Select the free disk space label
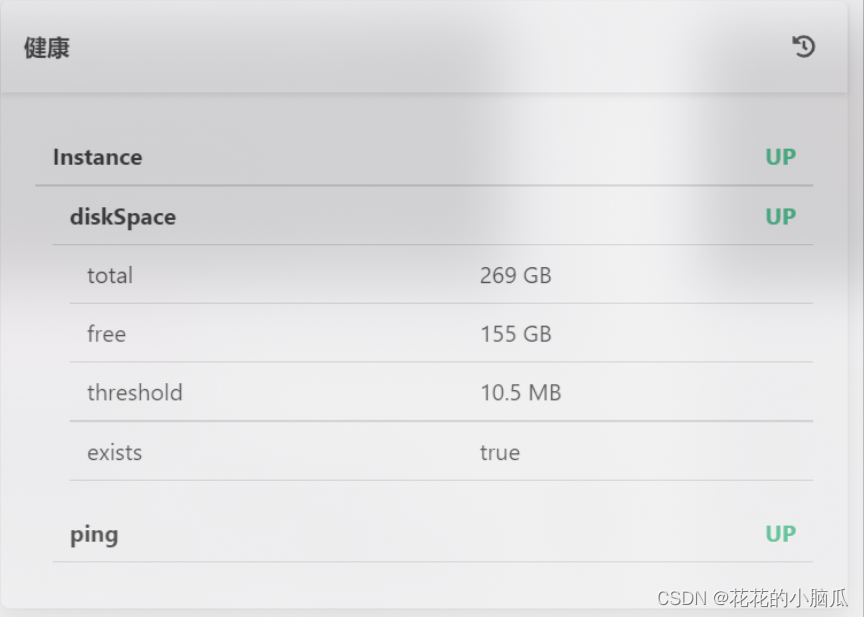Image resolution: width=864 pixels, height=617 pixels. tap(106, 334)
